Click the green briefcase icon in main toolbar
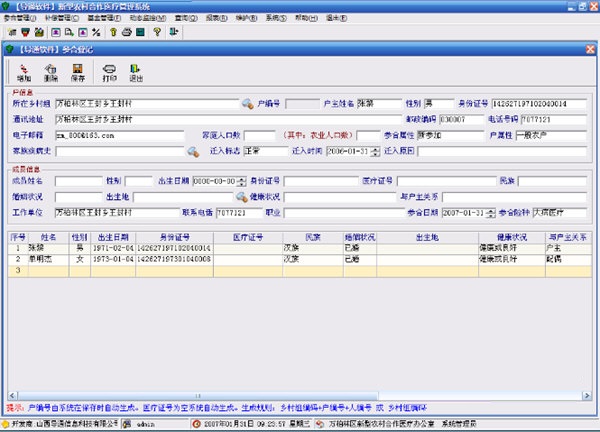600x432 pixels. (x=39, y=33)
